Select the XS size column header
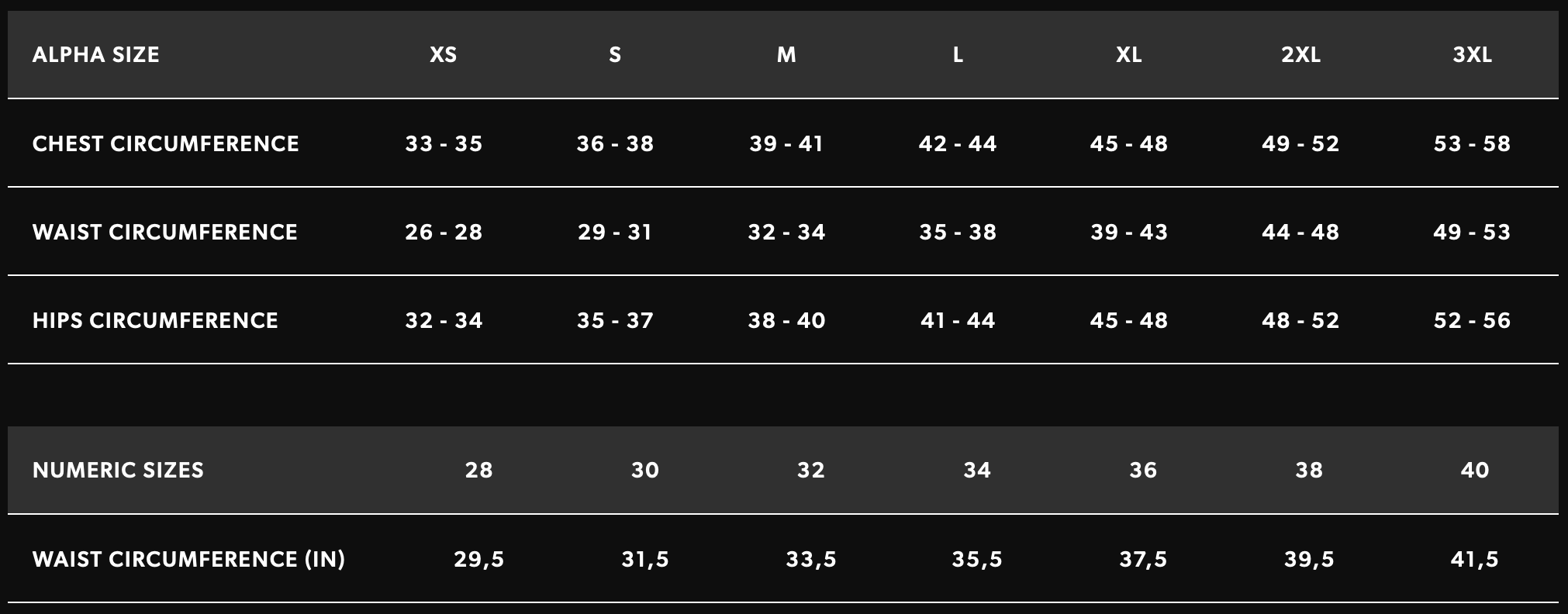Image resolution: width=1568 pixels, height=614 pixels. tap(444, 55)
